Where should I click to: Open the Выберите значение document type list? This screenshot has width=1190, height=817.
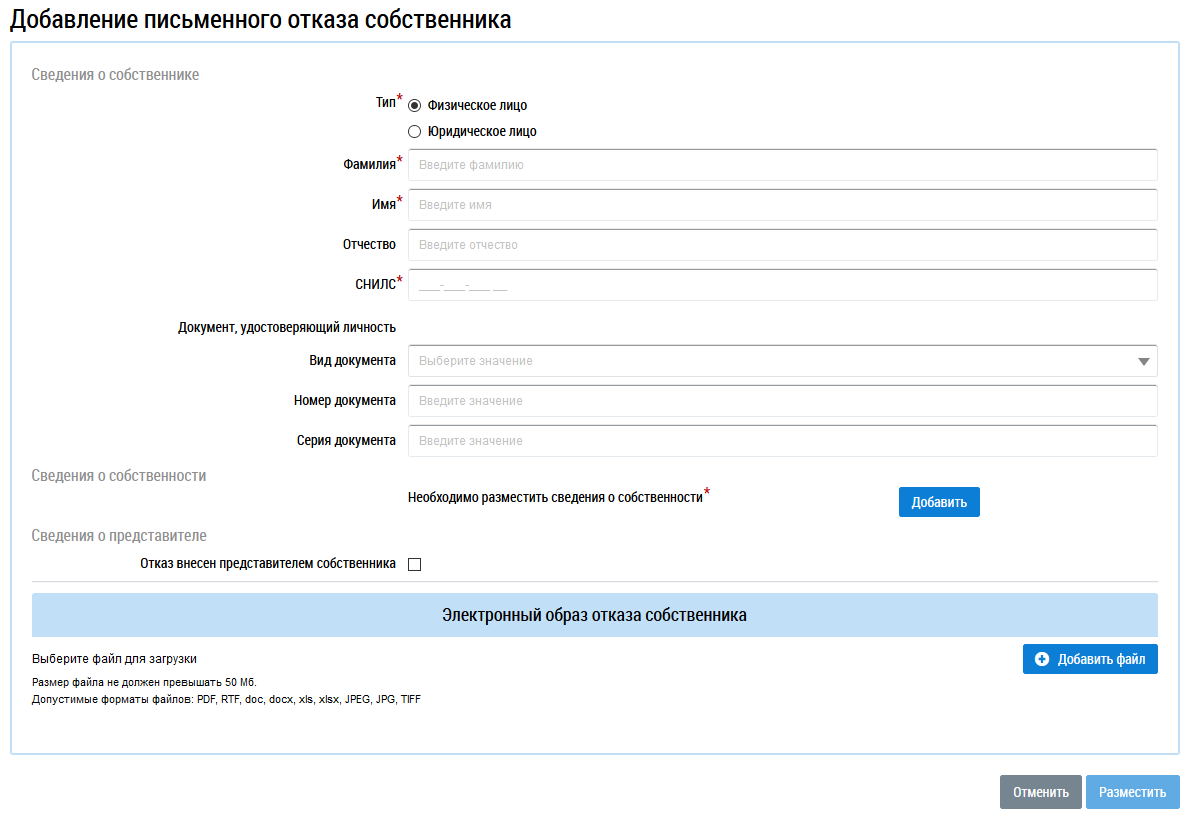pos(770,361)
